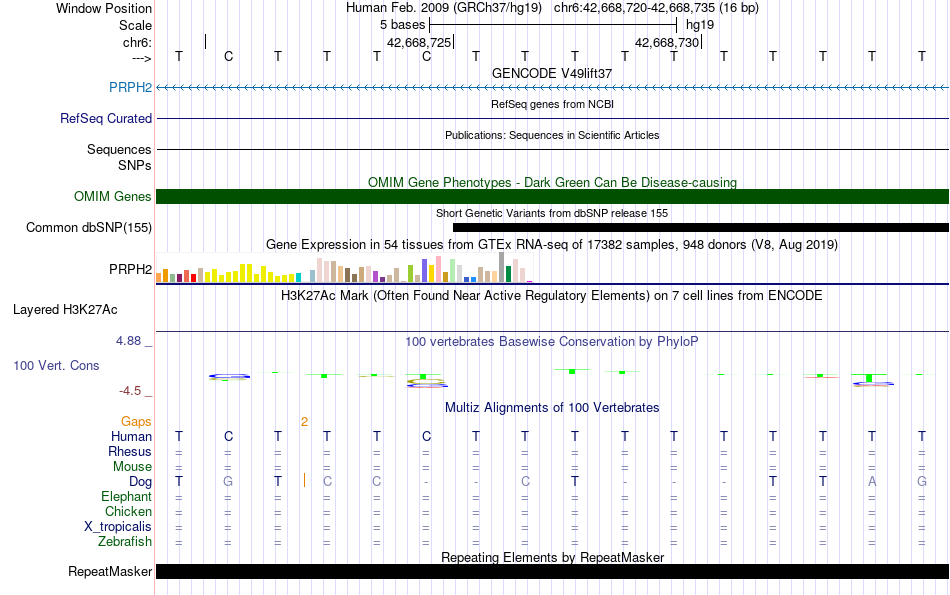Open the GENCODE V49lift37 track title
Viewport: 950px width, 595px height.
(552, 73)
